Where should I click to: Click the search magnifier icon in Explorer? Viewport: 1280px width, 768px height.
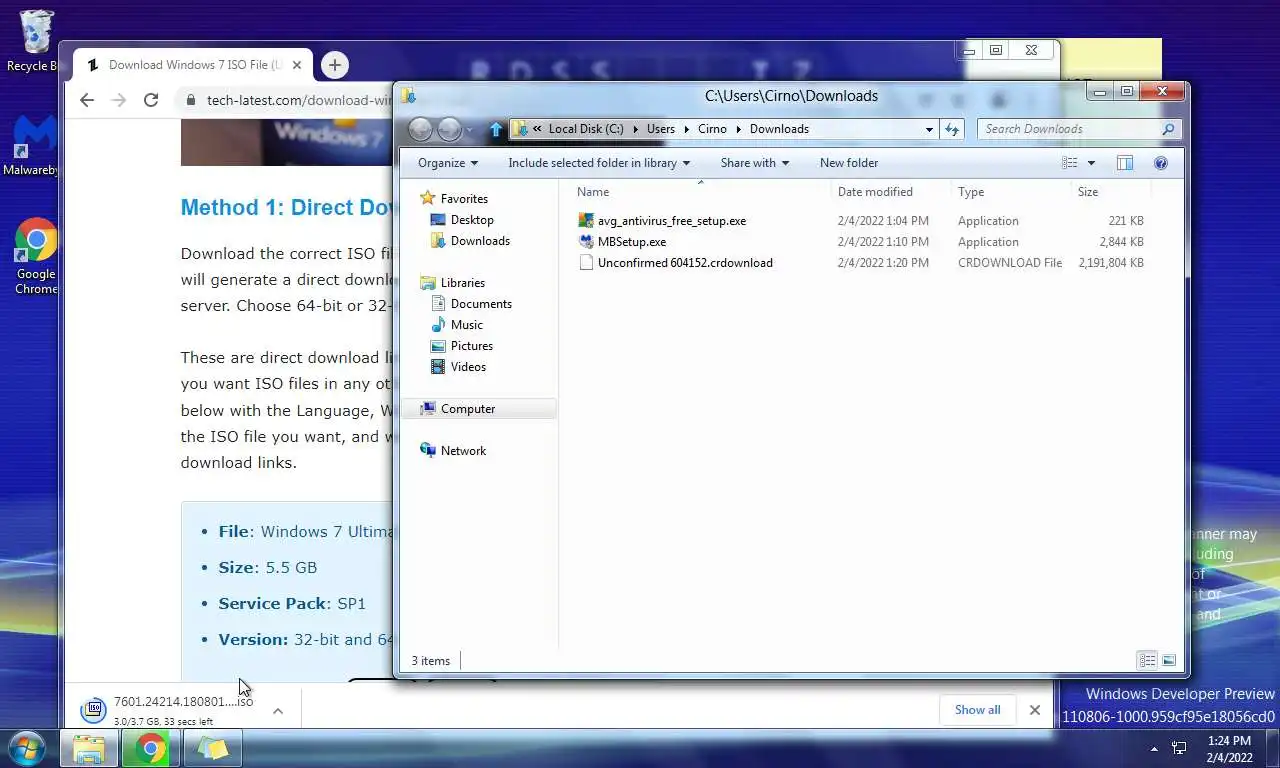click(x=1168, y=129)
